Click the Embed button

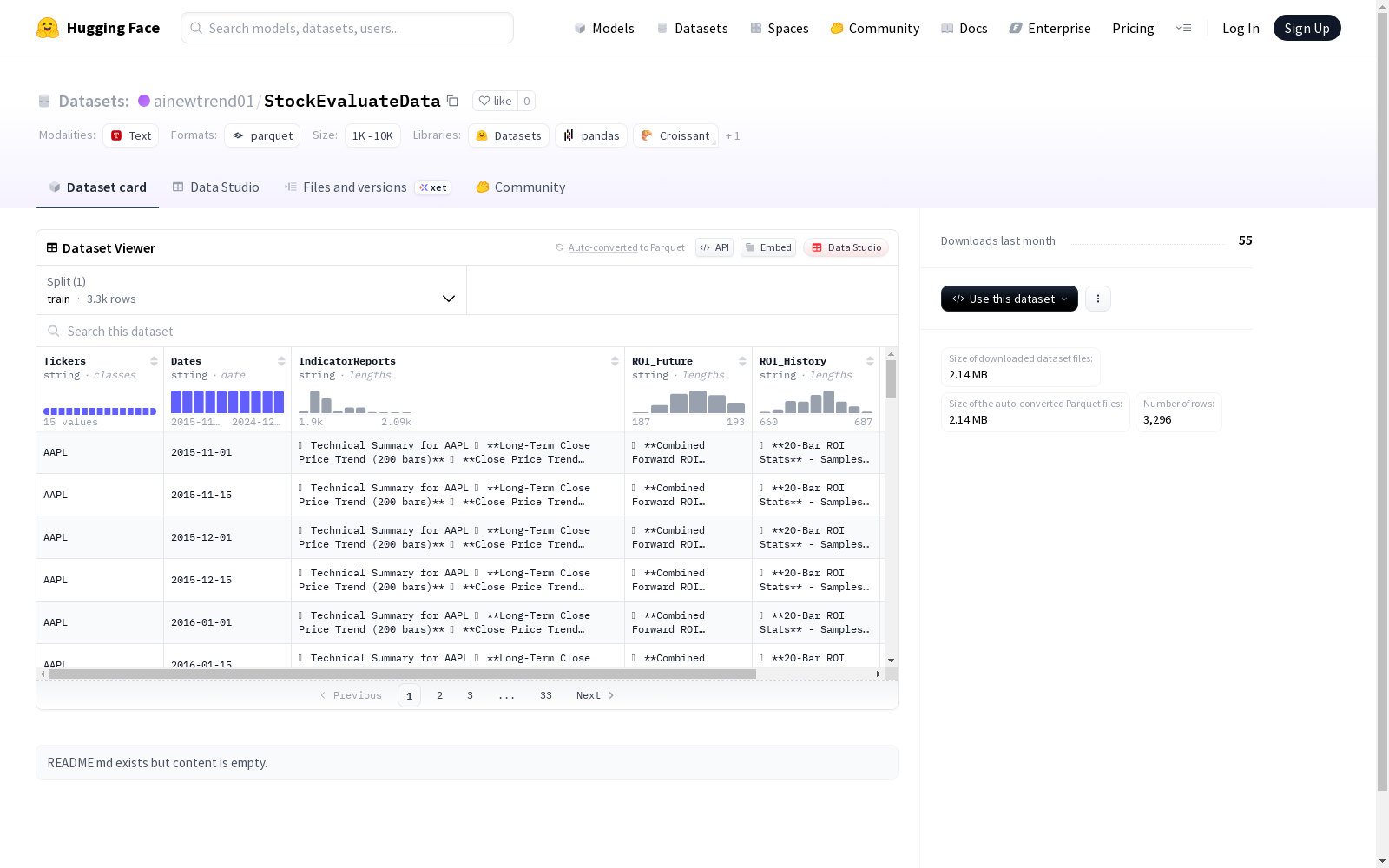pos(768,247)
